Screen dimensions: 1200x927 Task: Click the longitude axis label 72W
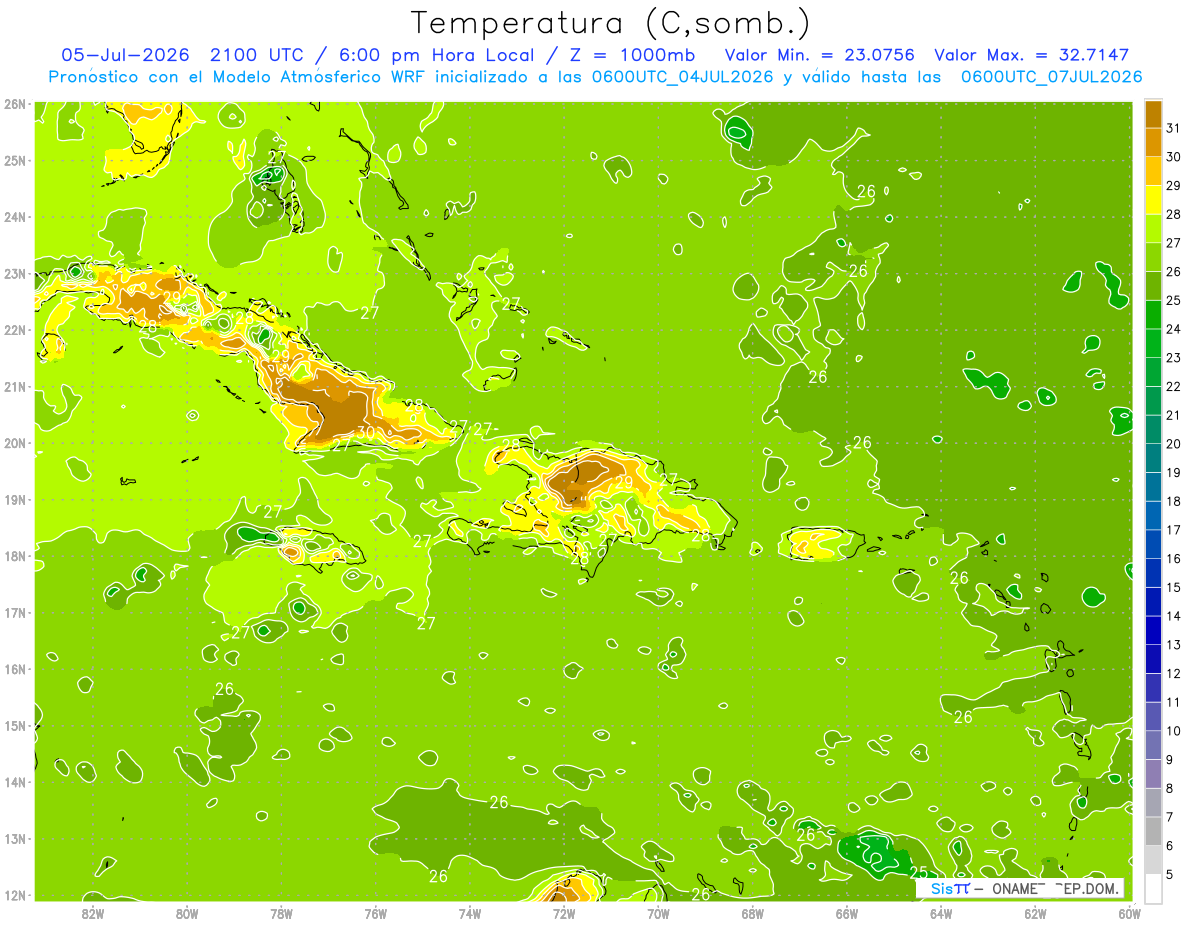point(564,913)
